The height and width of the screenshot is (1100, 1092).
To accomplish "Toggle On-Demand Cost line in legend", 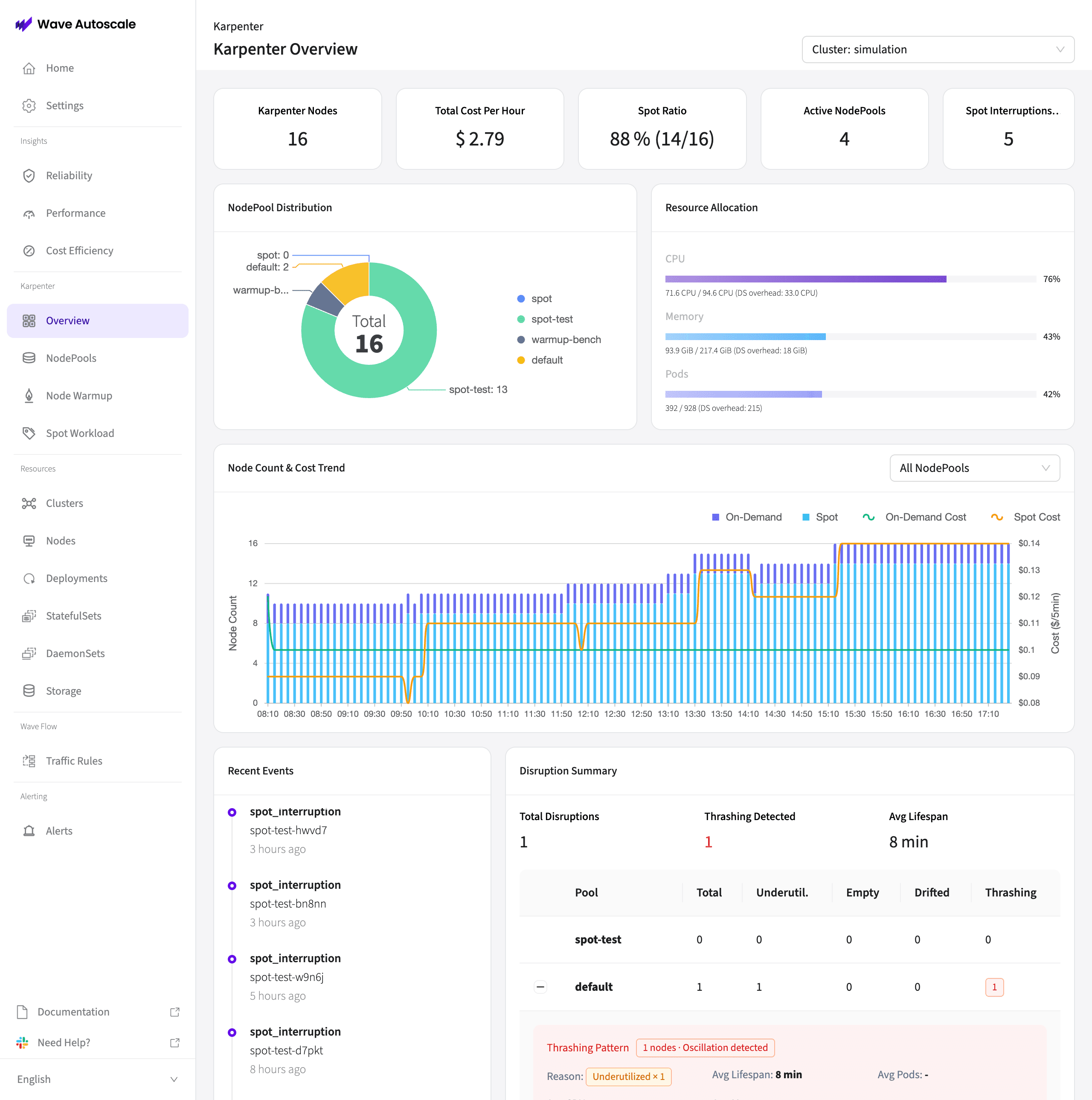I will tap(915, 518).
